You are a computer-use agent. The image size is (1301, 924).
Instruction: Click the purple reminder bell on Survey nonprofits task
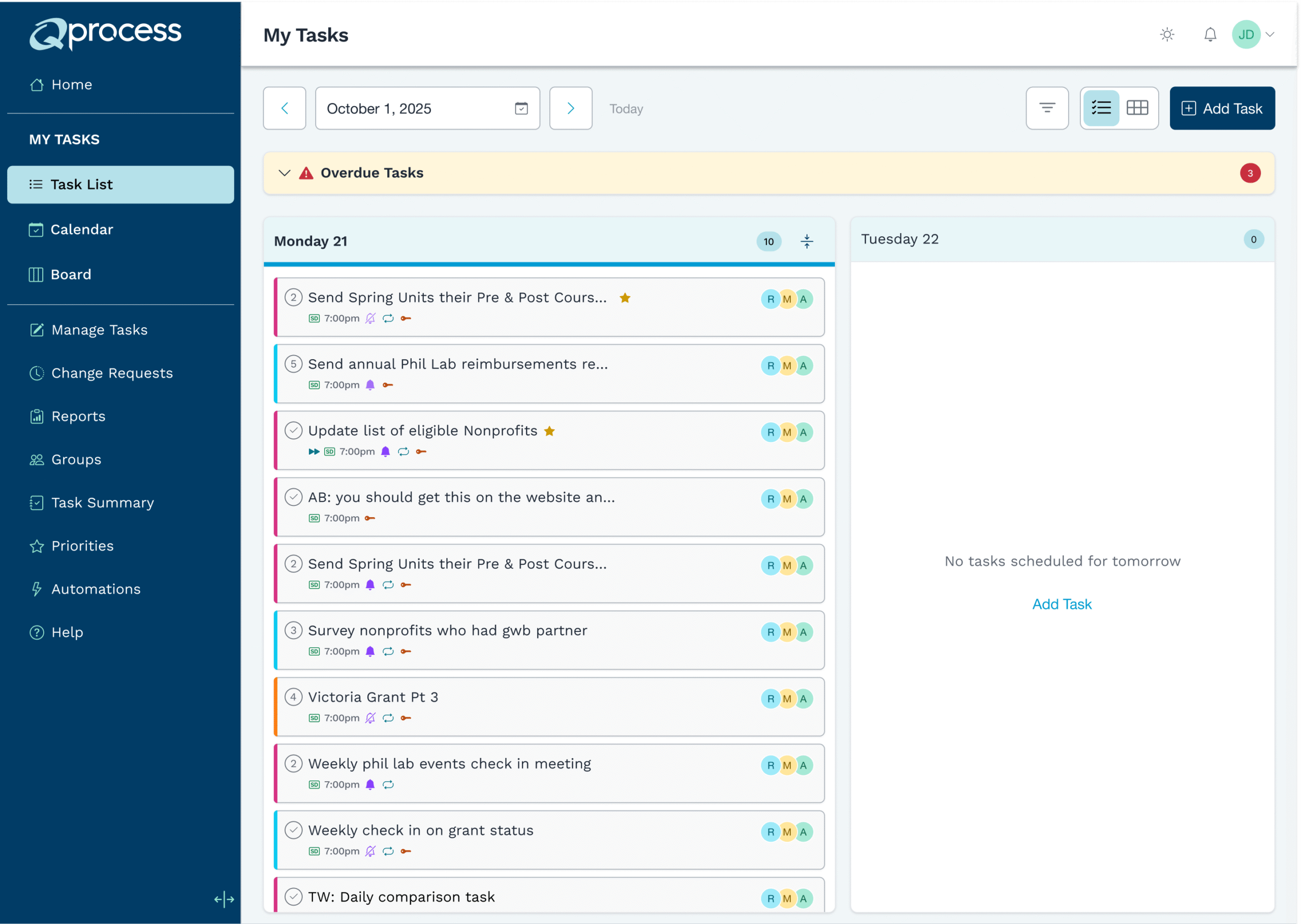pyautogui.click(x=370, y=651)
